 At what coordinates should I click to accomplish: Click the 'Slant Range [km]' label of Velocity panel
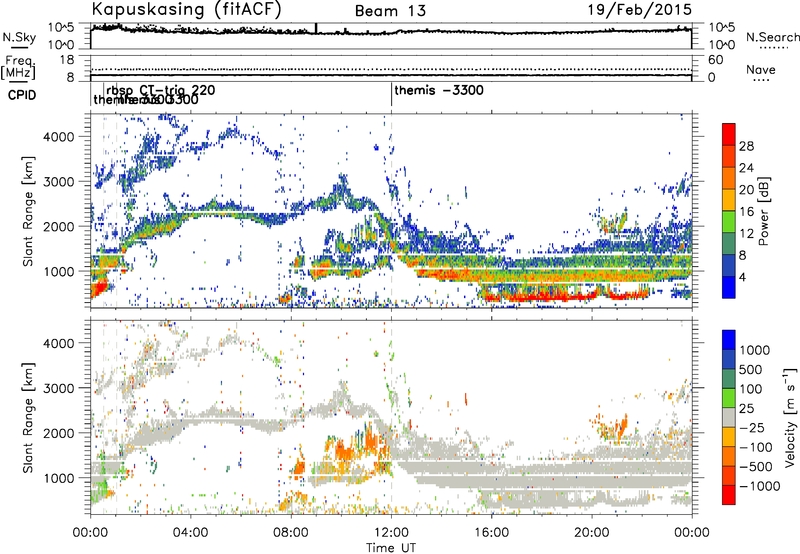28,417
